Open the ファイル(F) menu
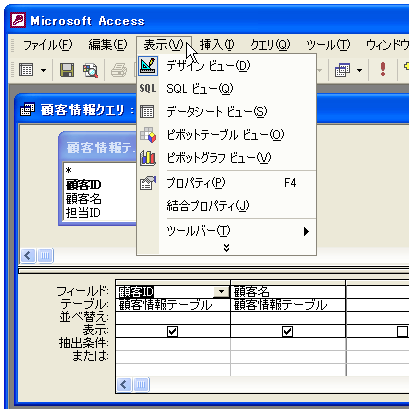 point(47,45)
